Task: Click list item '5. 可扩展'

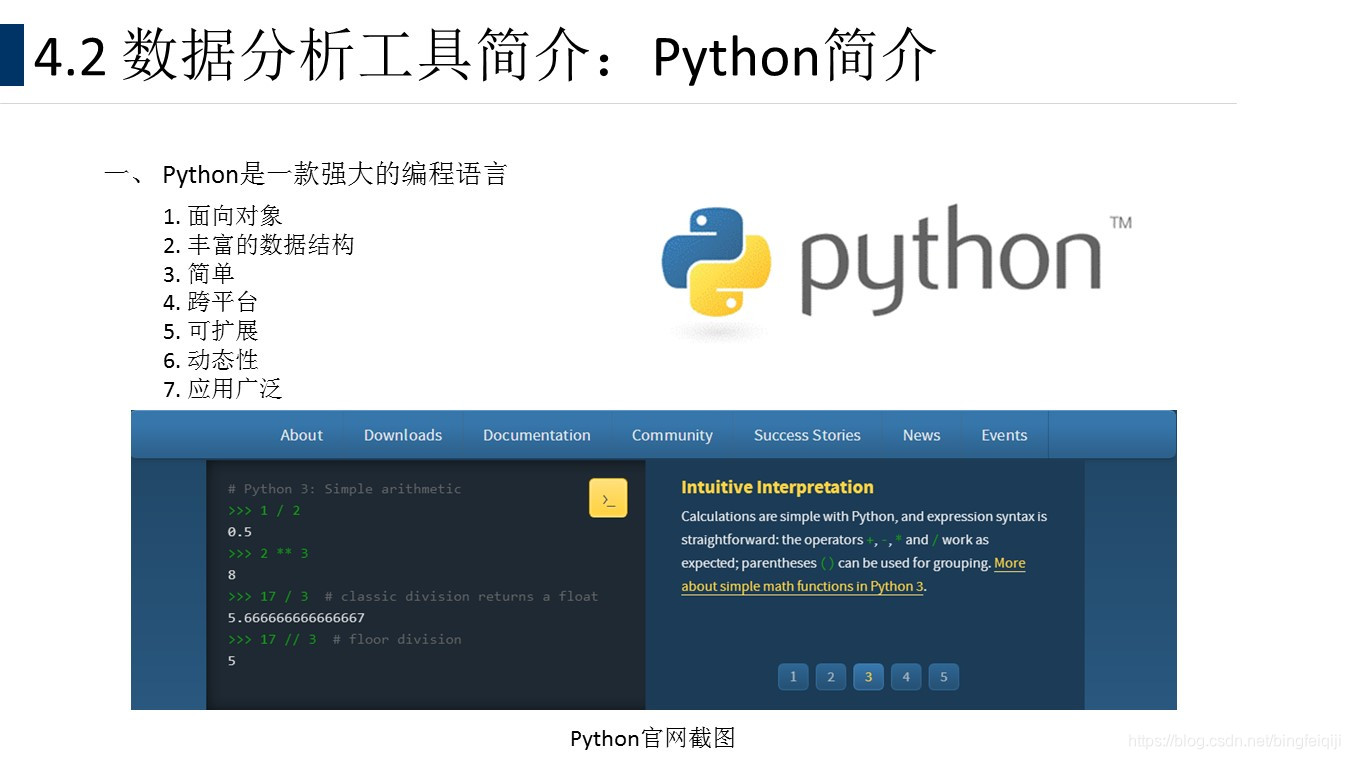Action: (x=211, y=331)
